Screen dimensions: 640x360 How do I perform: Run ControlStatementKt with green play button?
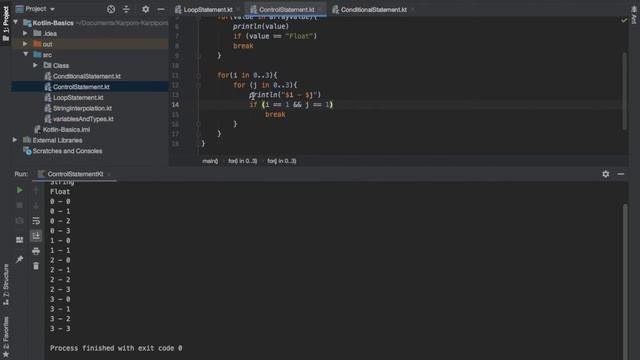point(20,190)
